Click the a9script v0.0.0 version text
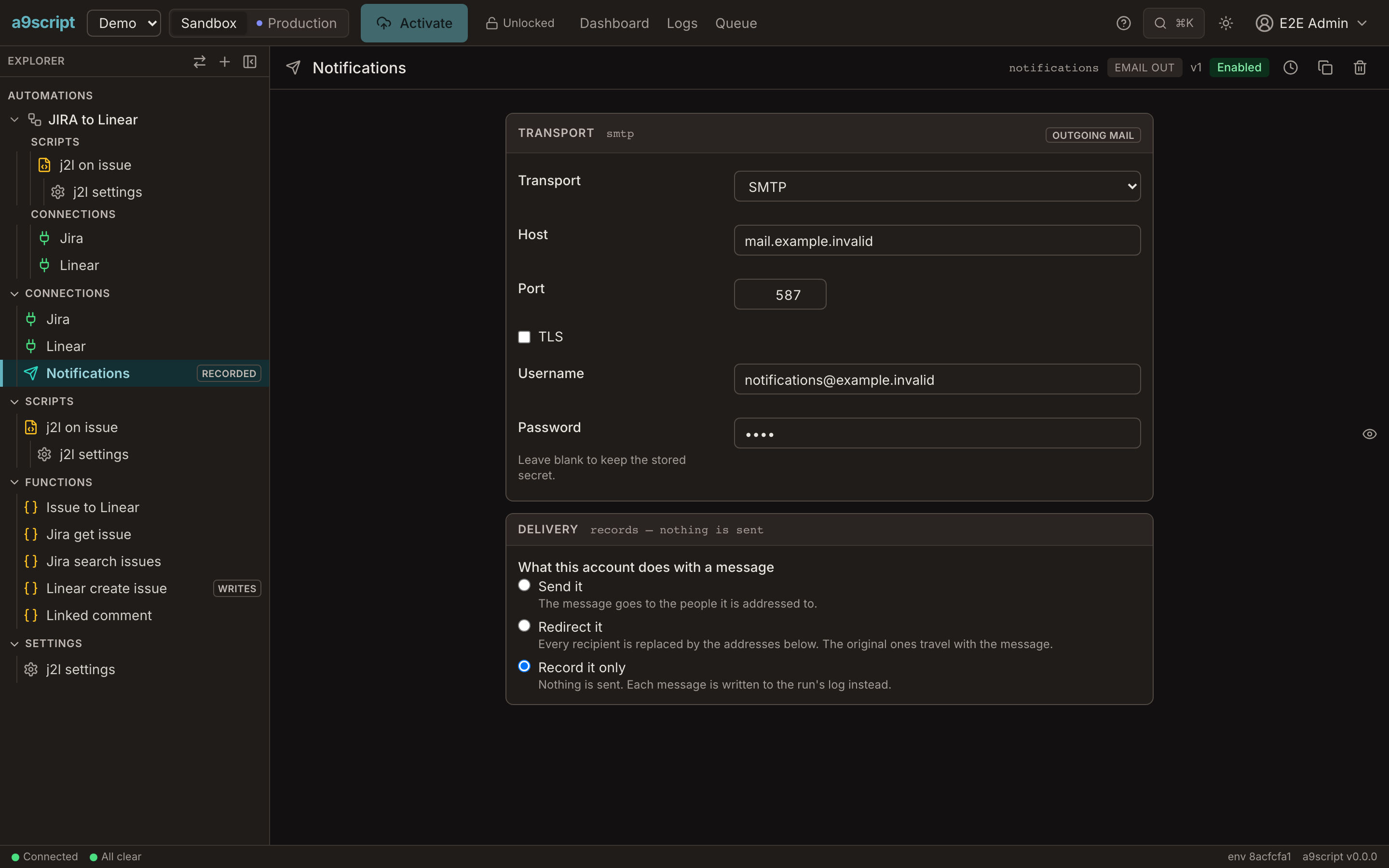 click(x=1339, y=856)
